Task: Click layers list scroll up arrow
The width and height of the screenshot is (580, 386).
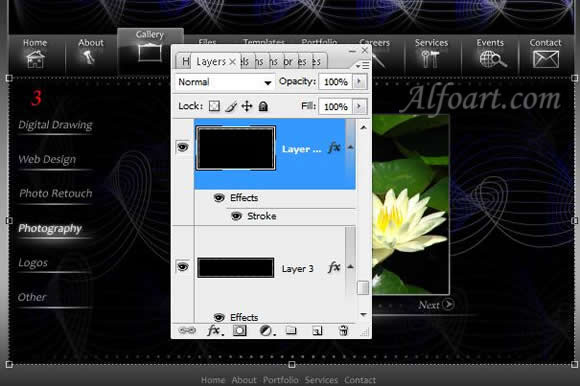Action: (364, 128)
